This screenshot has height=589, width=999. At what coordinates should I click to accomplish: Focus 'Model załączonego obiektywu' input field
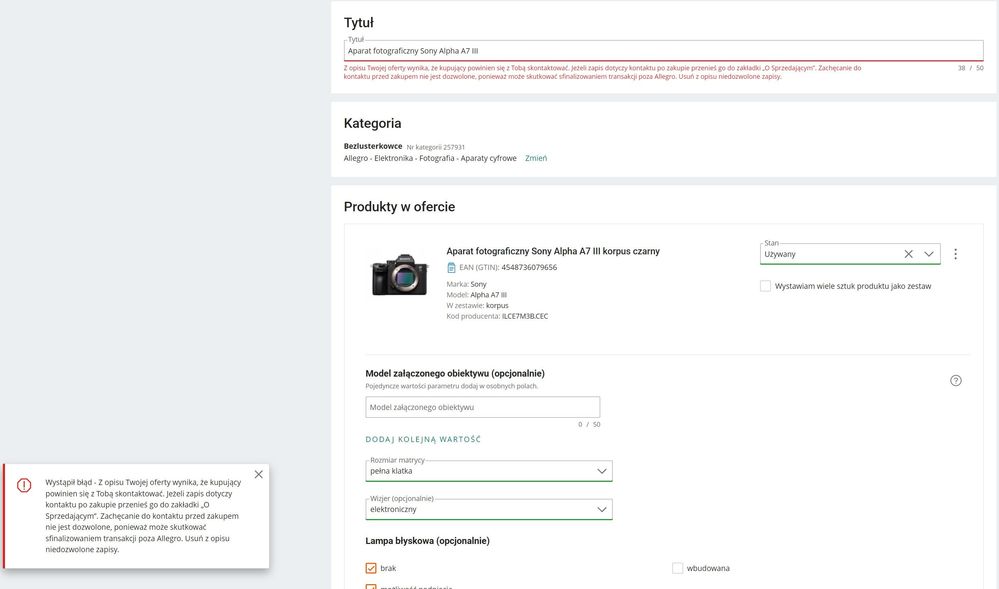pos(482,407)
